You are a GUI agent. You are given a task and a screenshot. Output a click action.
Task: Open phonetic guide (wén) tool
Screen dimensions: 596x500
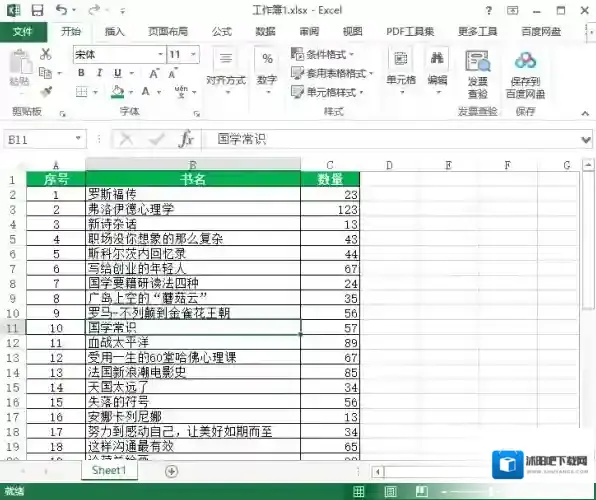coord(181,91)
